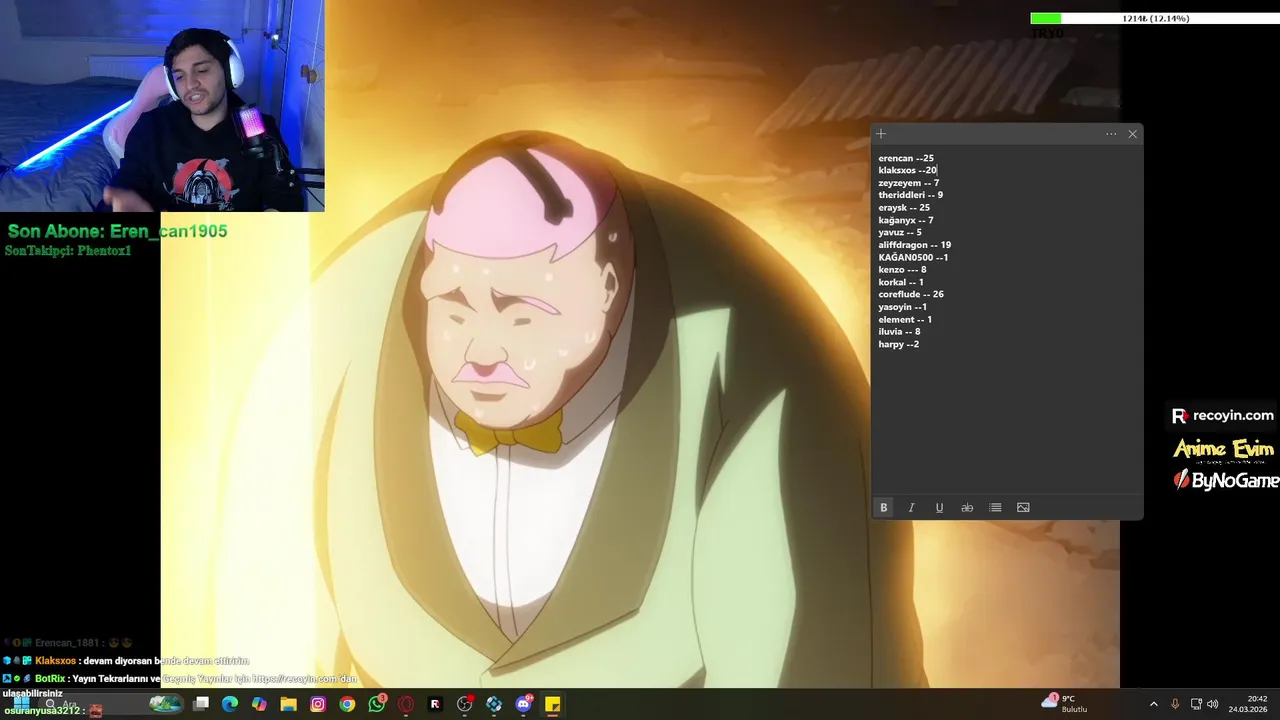
Task: Open Discord from the taskbar
Action: [524, 704]
